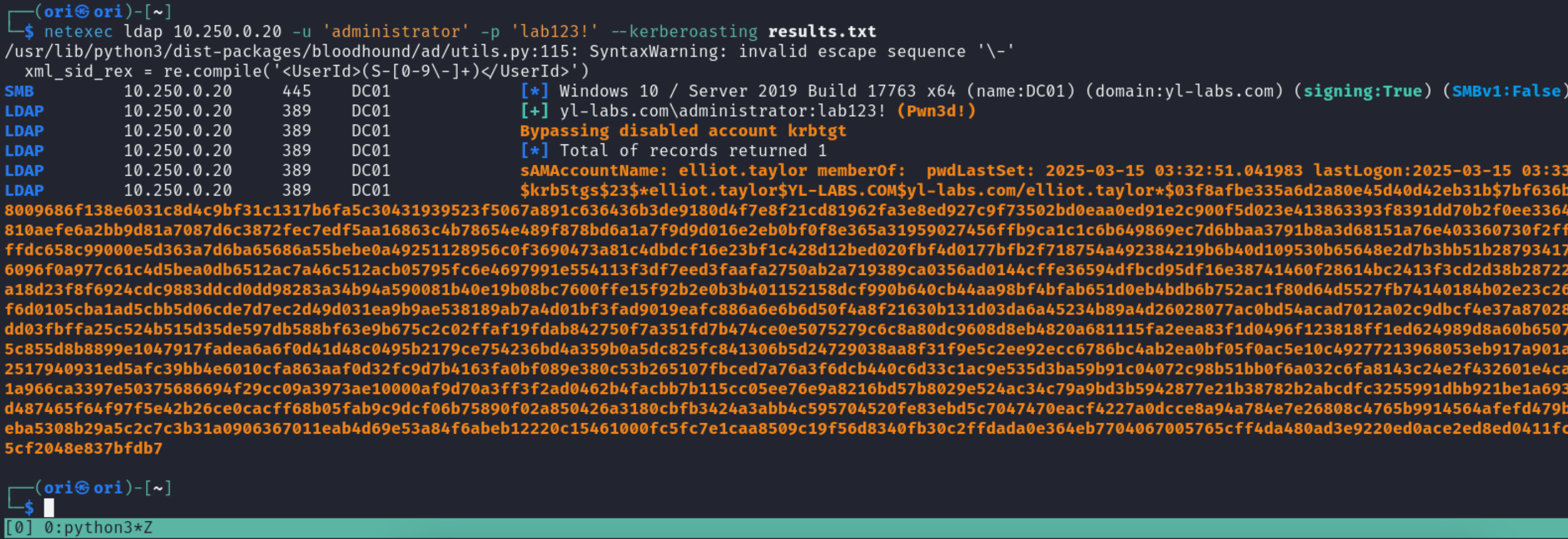Click the results.txt filename in the command
Screen dimensions: 1568x539
coord(821,31)
